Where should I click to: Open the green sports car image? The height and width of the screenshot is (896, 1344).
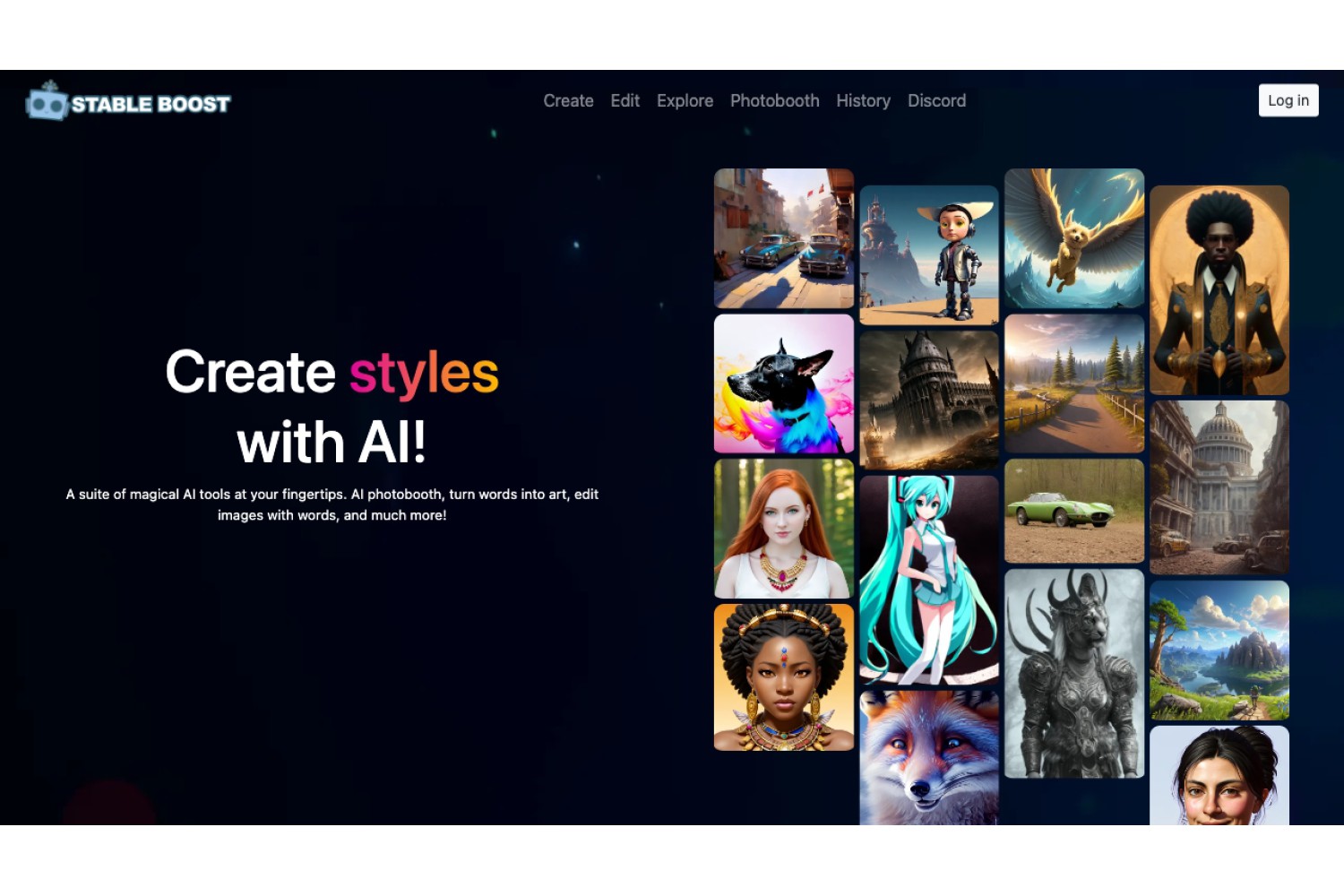(x=1074, y=511)
